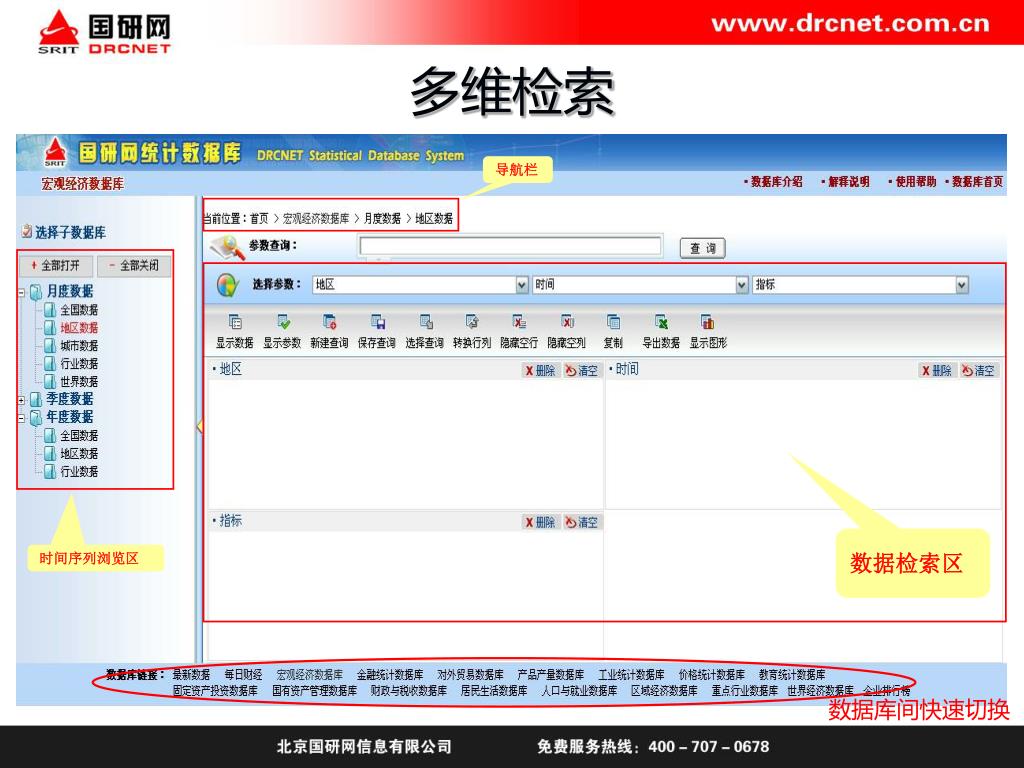Click the yellow sidebar collapse arrow

(x=199, y=426)
